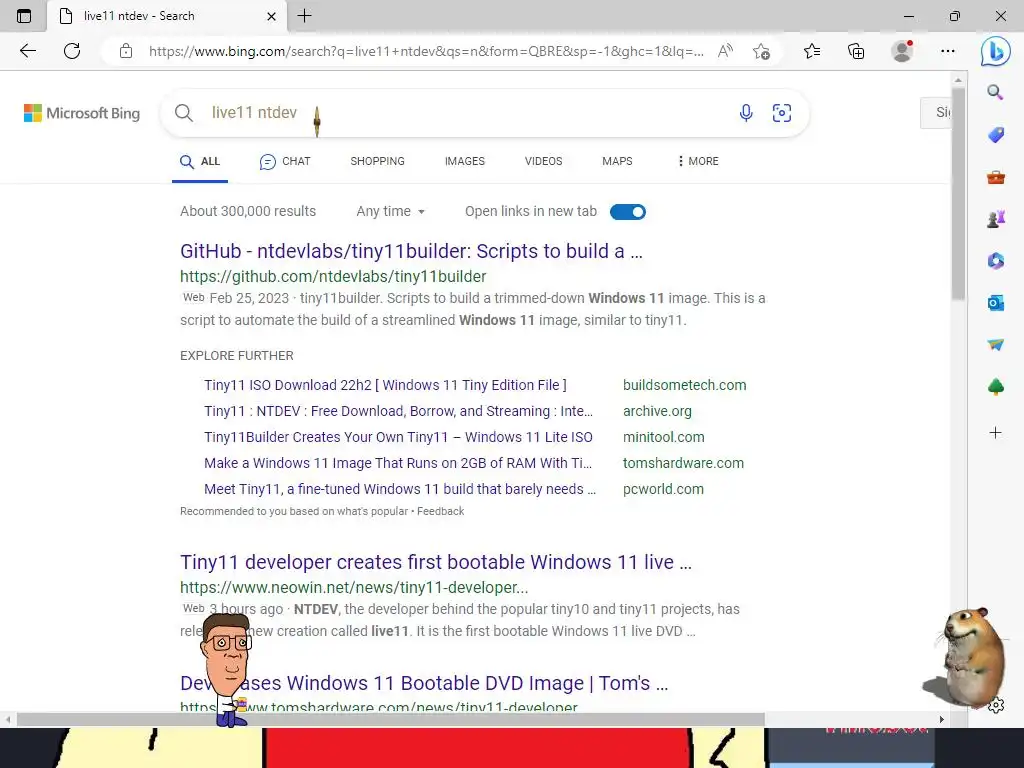Open sidebar settings gear
This screenshot has height=768, width=1024.
pyautogui.click(x=996, y=705)
